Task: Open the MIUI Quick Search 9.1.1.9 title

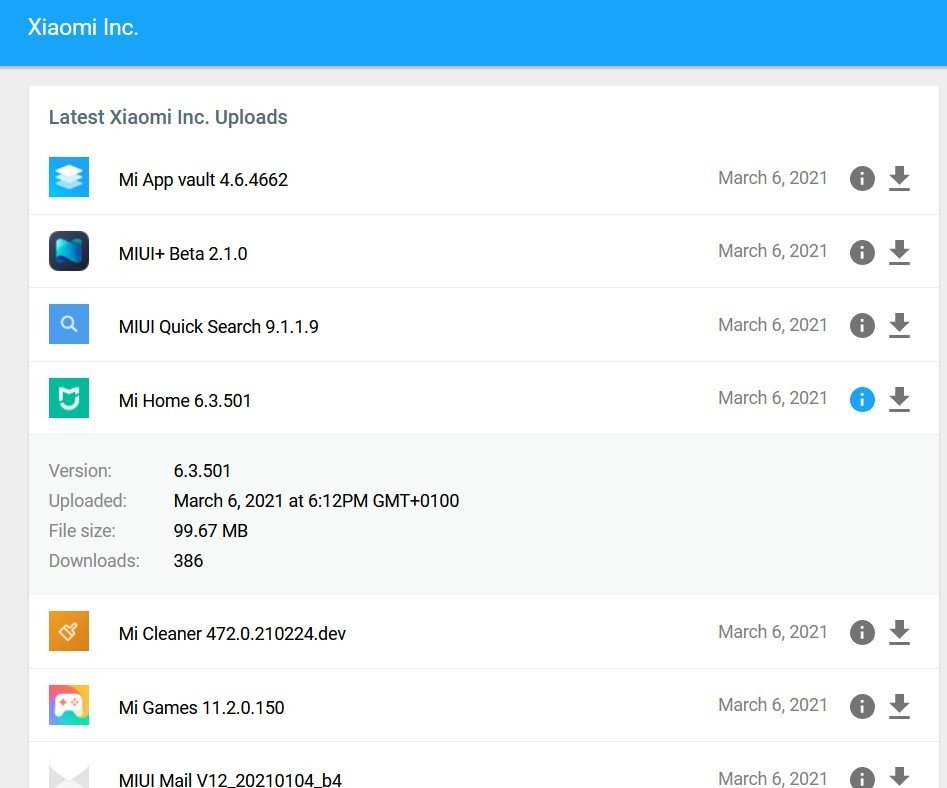Action: tap(219, 327)
